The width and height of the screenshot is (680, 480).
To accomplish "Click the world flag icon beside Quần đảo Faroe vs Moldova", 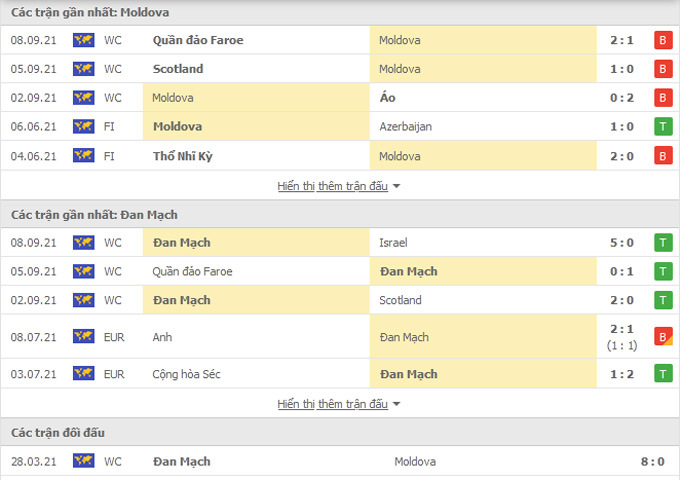I will 84,40.
